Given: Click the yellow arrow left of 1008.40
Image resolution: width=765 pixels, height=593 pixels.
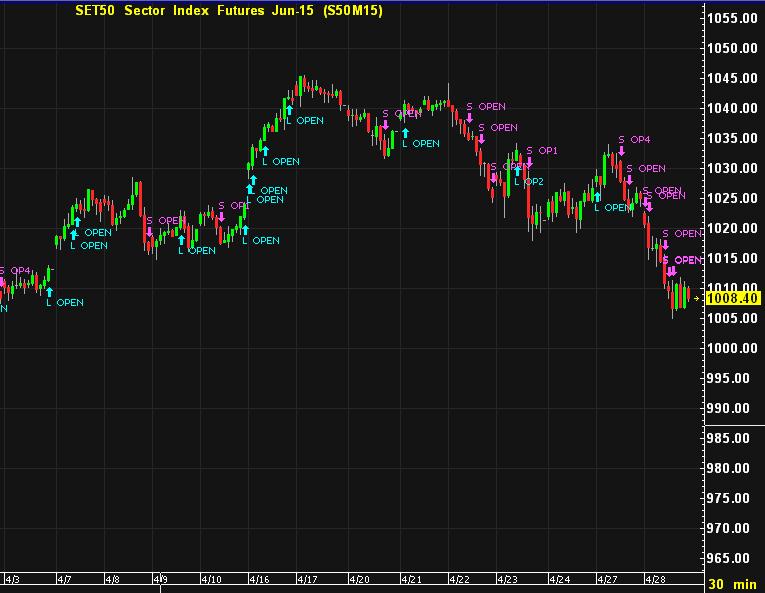Looking at the screenshot, I should [x=697, y=298].
